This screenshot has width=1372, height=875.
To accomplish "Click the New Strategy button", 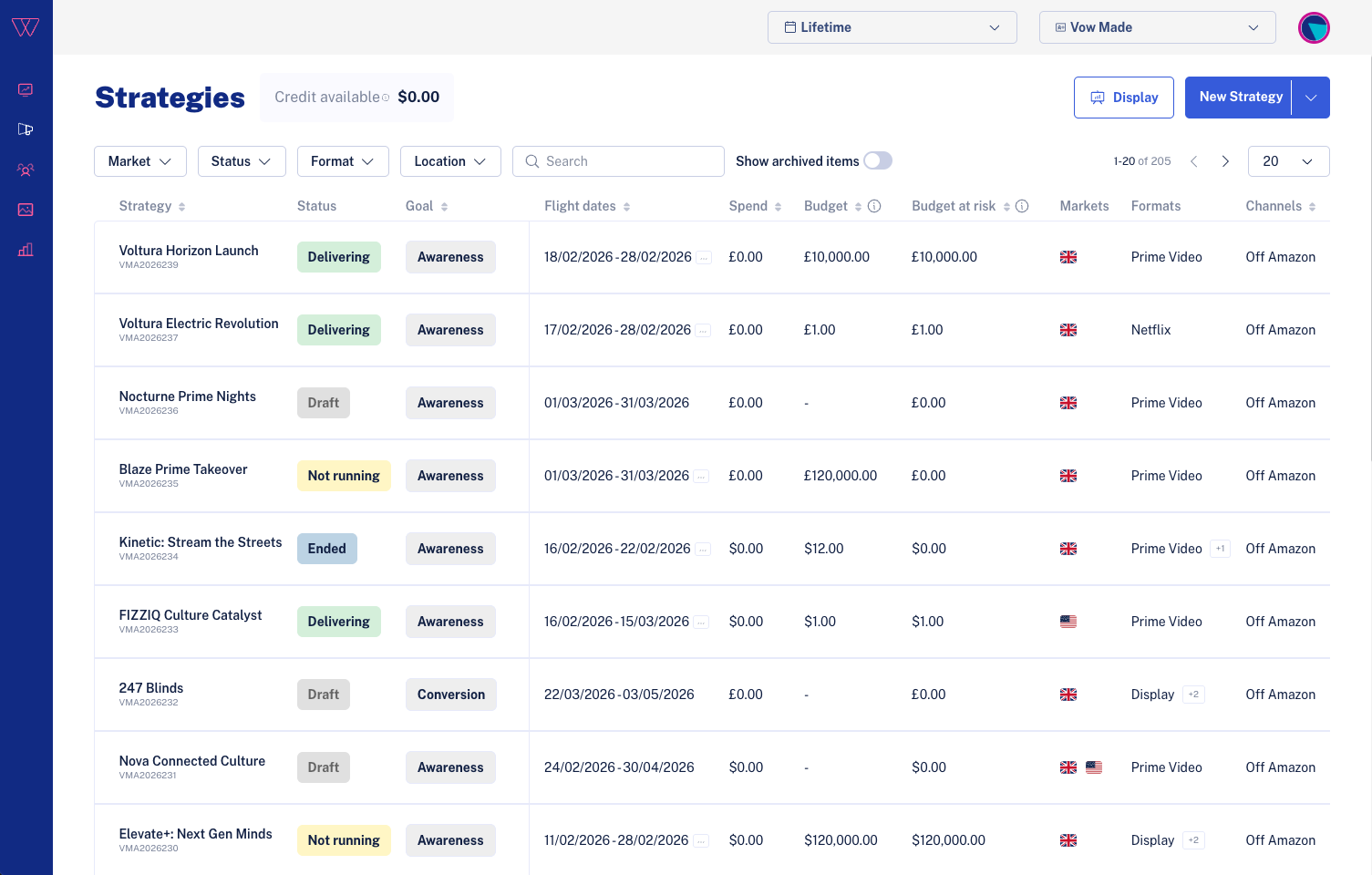I will [1240, 98].
